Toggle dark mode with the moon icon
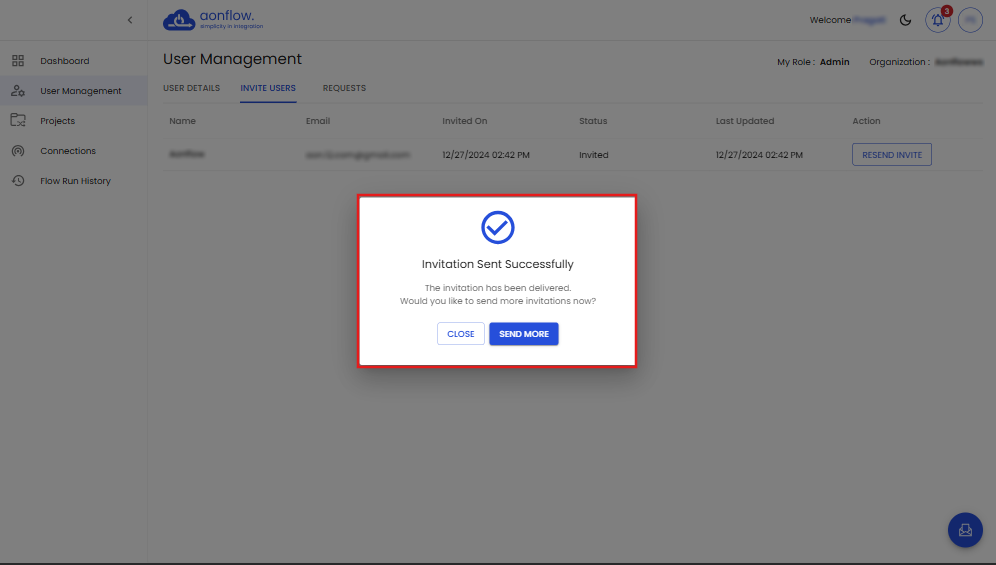996x565 pixels. pos(906,20)
